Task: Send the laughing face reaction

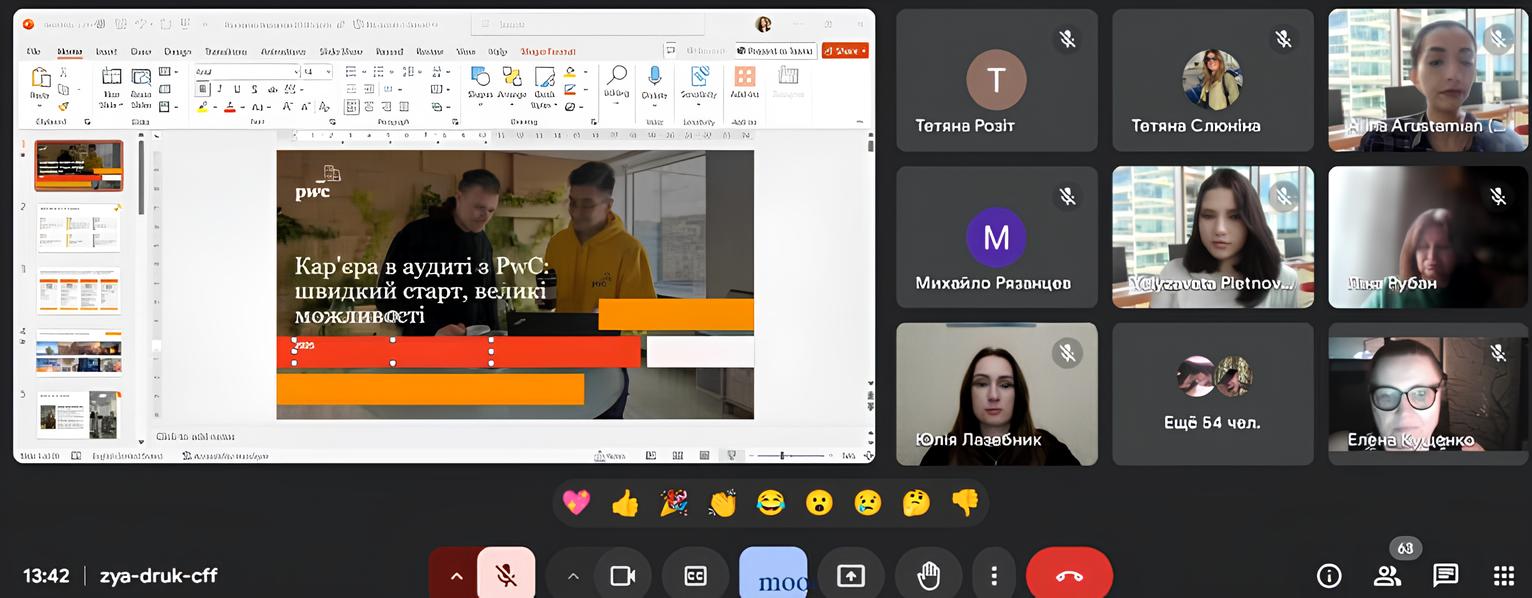Action: click(x=770, y=502)
